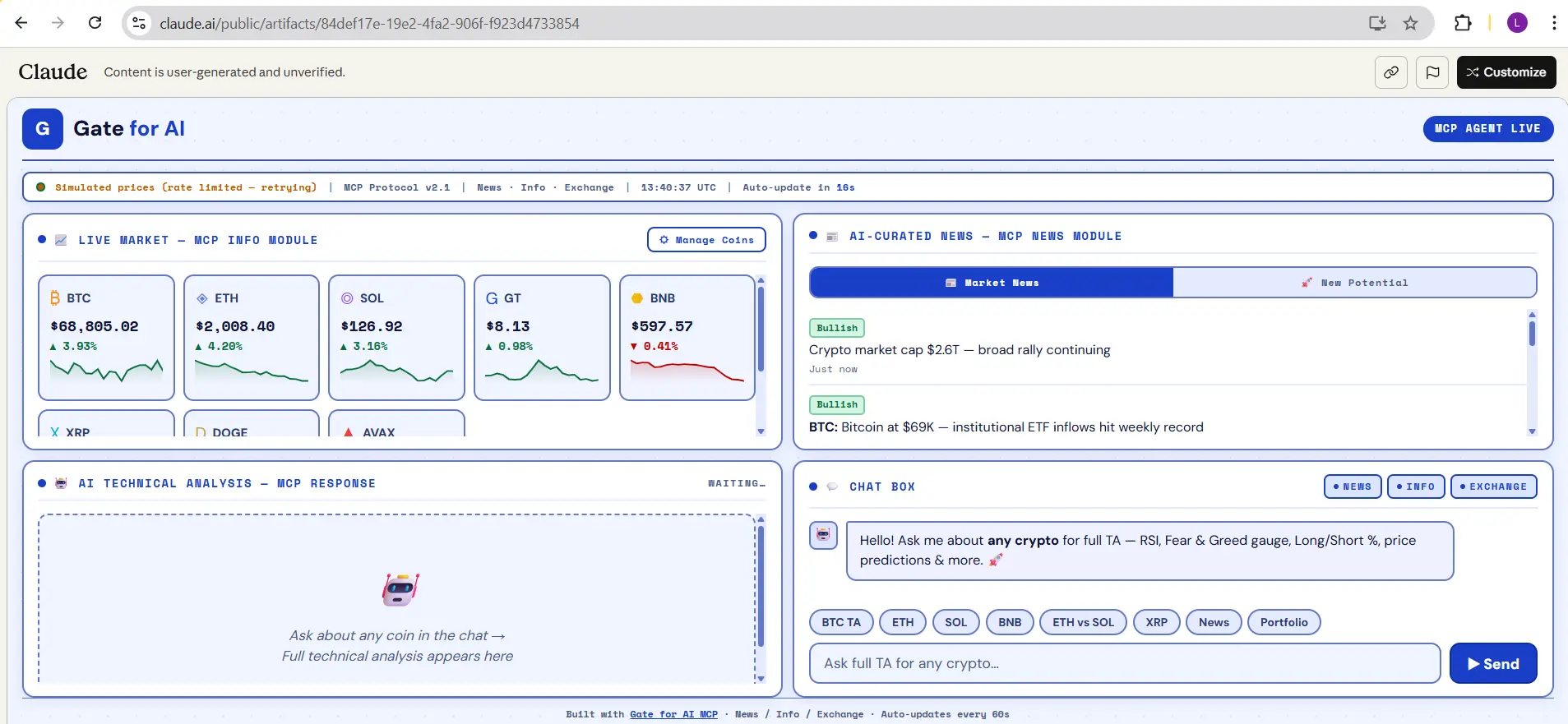Select the SOL quick prompt chip
Image resolution: width=1568 pixels, height=724 pixels.
(956, 622)
